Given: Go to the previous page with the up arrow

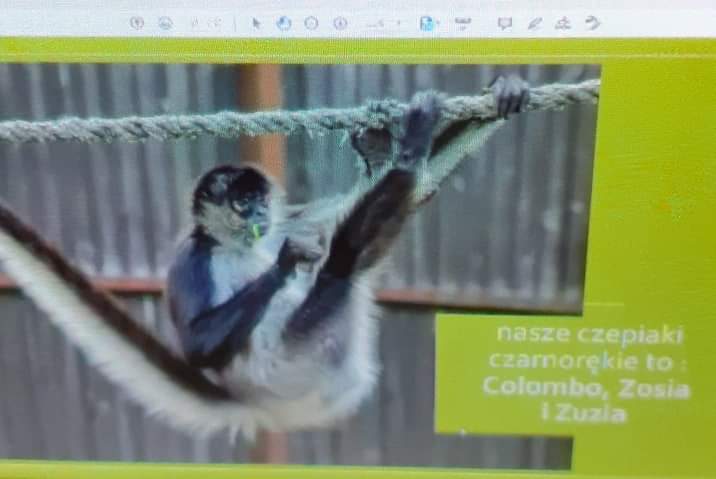Looking at the screenshot, I should pos(137,23).
